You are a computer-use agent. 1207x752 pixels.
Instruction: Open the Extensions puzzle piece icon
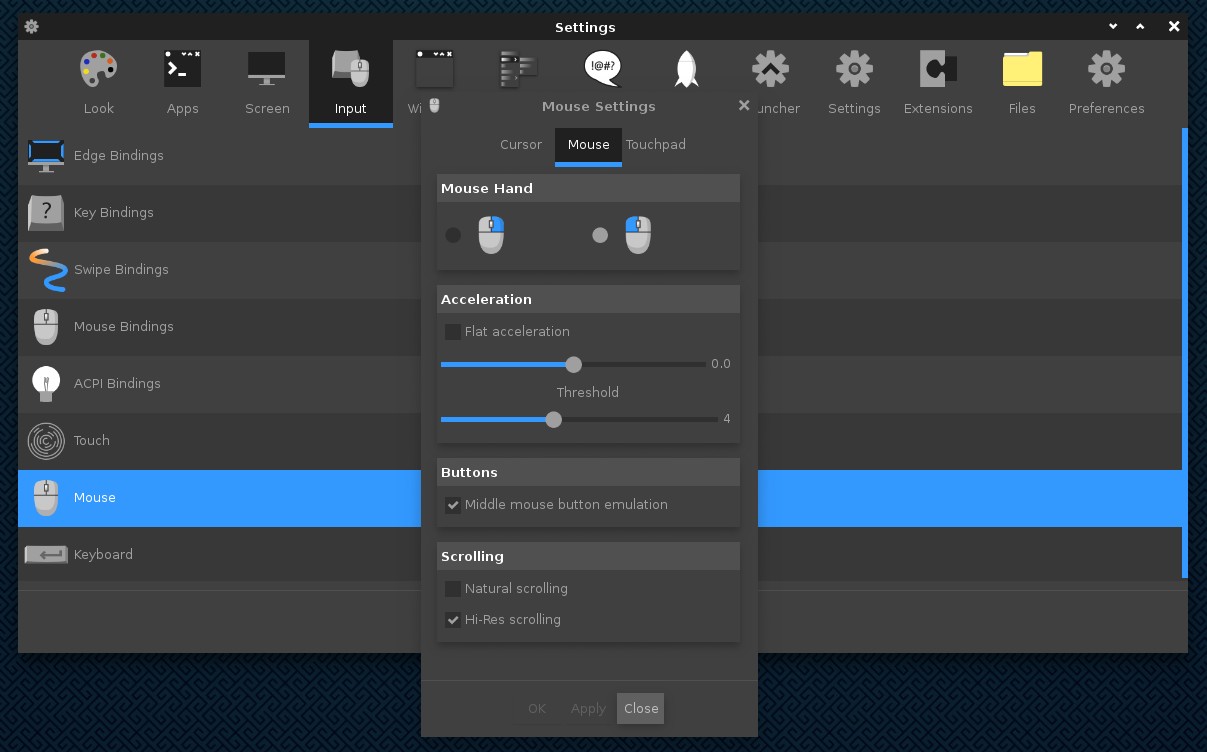tap(938, 69)
